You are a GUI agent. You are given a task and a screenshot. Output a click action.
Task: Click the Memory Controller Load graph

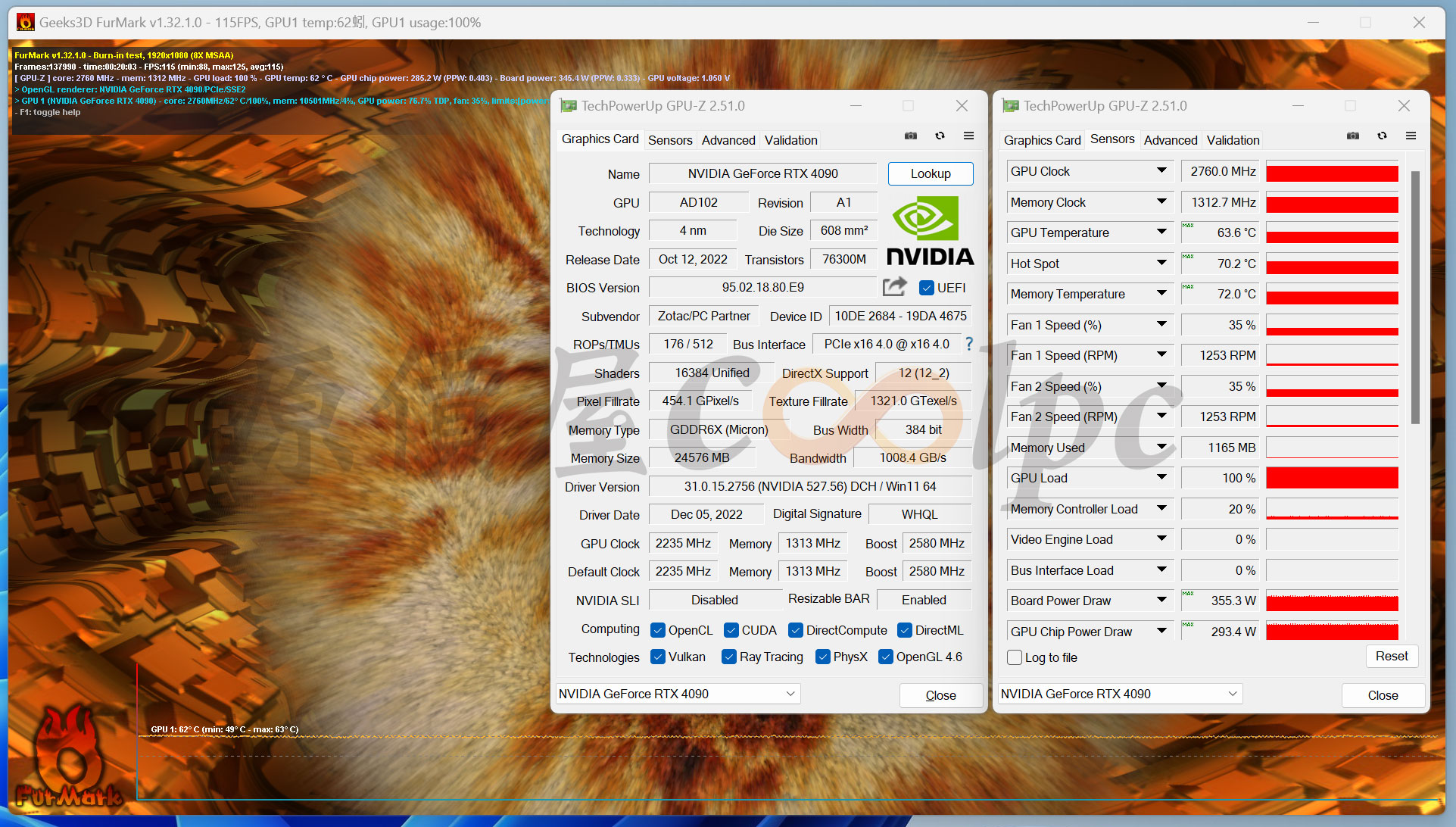pos(1332,509)
